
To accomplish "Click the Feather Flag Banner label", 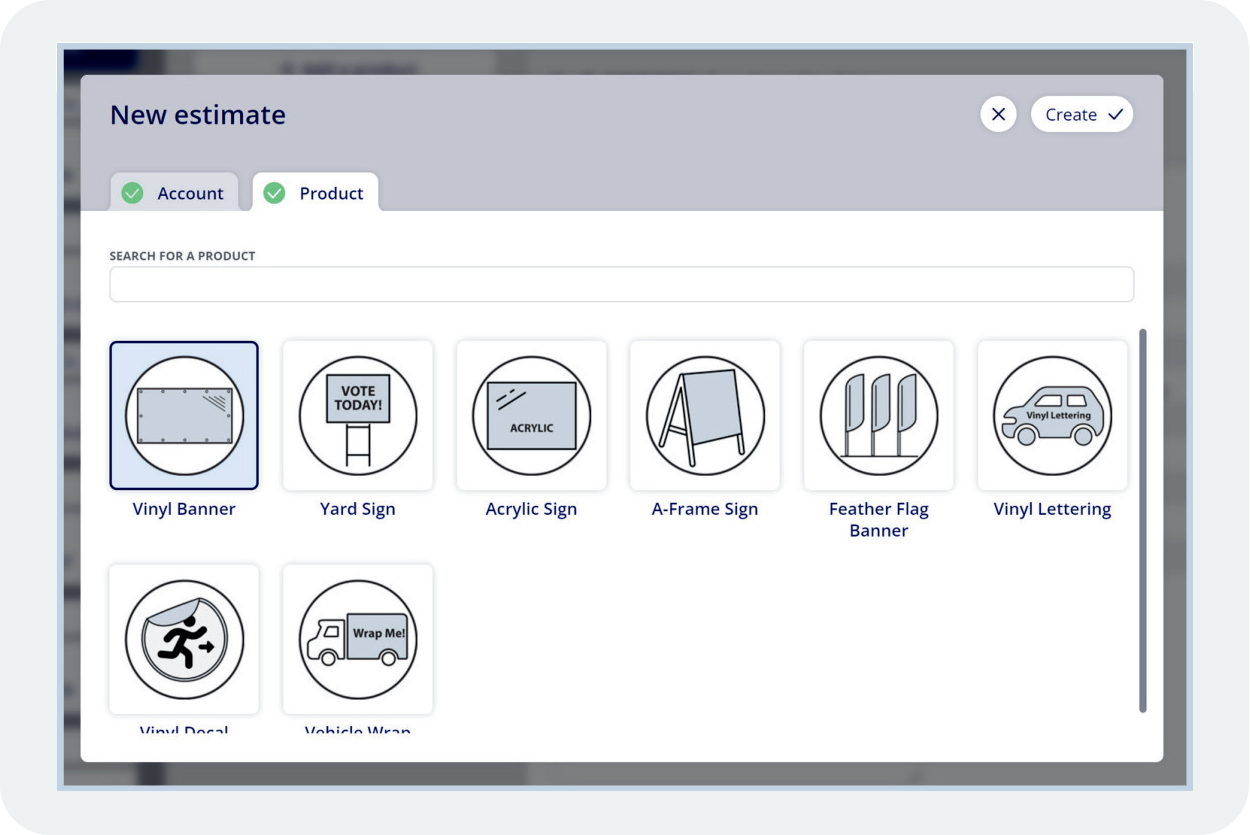I will click(x=878, y=519).
